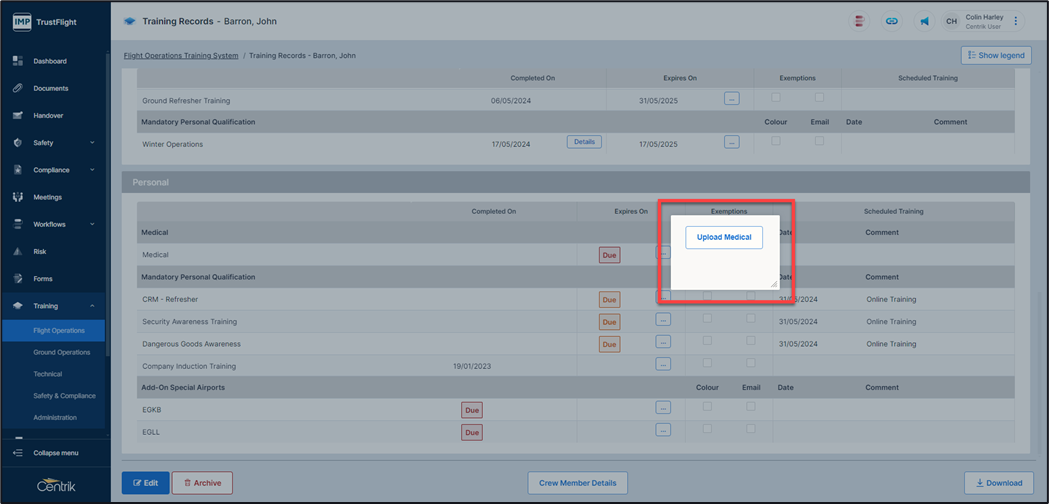Click the blue chain link icon
Viewport: 1049px width, 504px height.
click(892, 21)
